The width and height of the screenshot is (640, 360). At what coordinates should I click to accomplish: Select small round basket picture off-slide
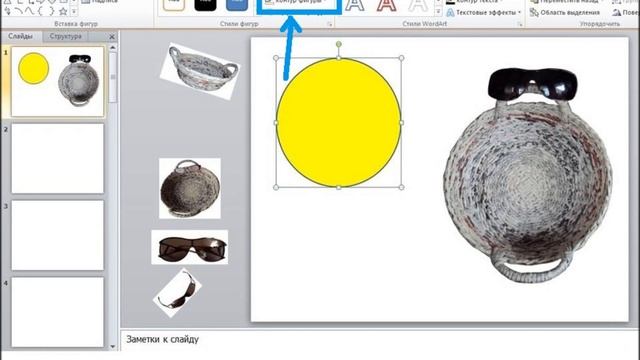pyautogui.click(x=190, y=188)
